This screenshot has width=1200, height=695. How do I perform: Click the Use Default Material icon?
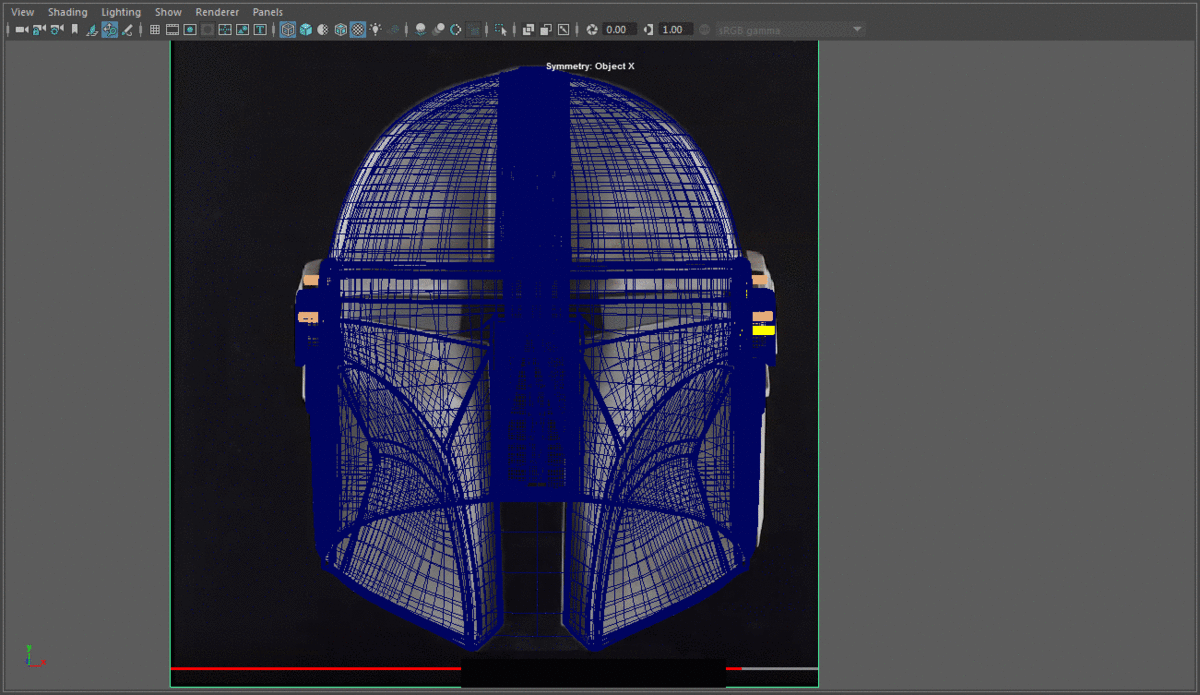coord(322,30)
